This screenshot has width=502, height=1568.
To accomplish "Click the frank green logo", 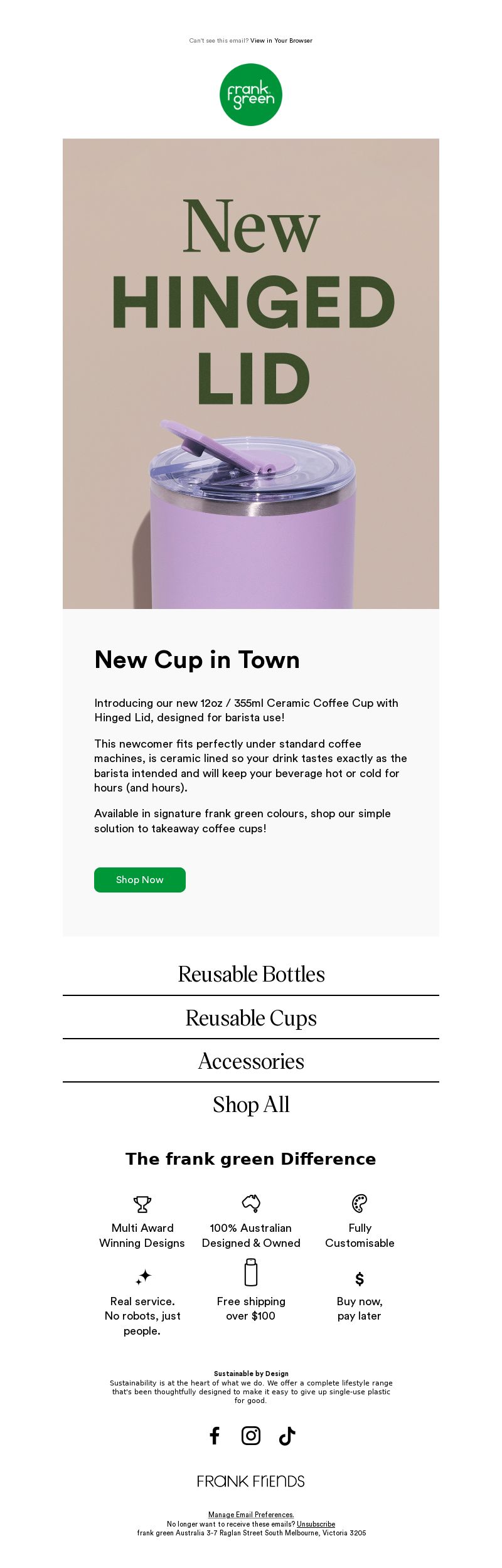I will click(251, 95).
